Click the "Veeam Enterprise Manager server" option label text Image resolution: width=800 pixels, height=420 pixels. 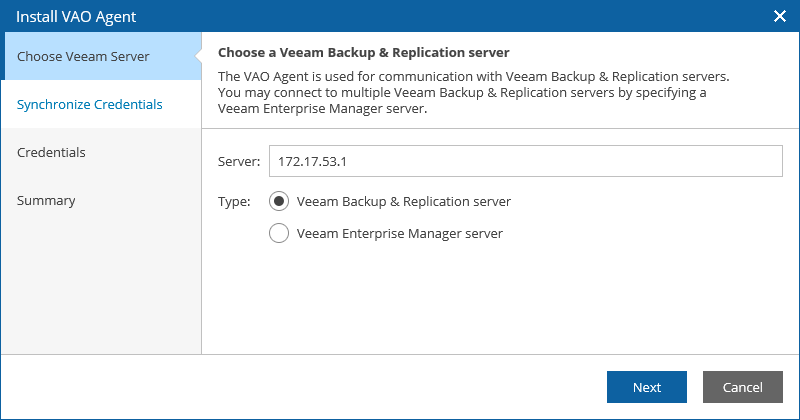pos(399,234)
